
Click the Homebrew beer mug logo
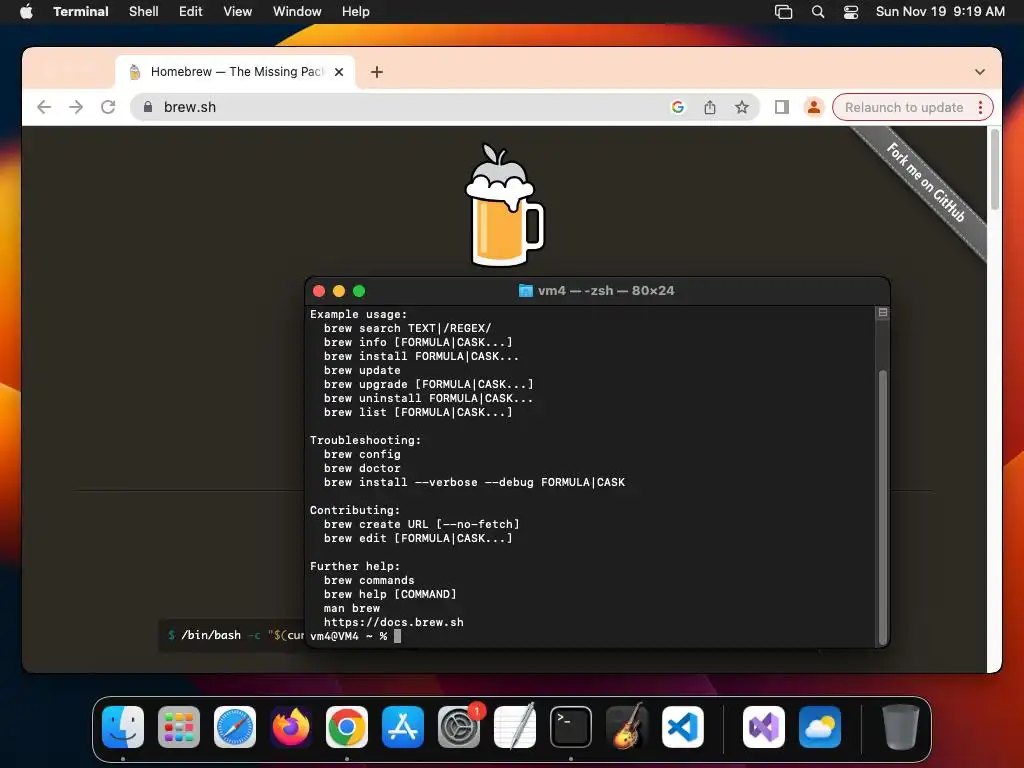504,205
